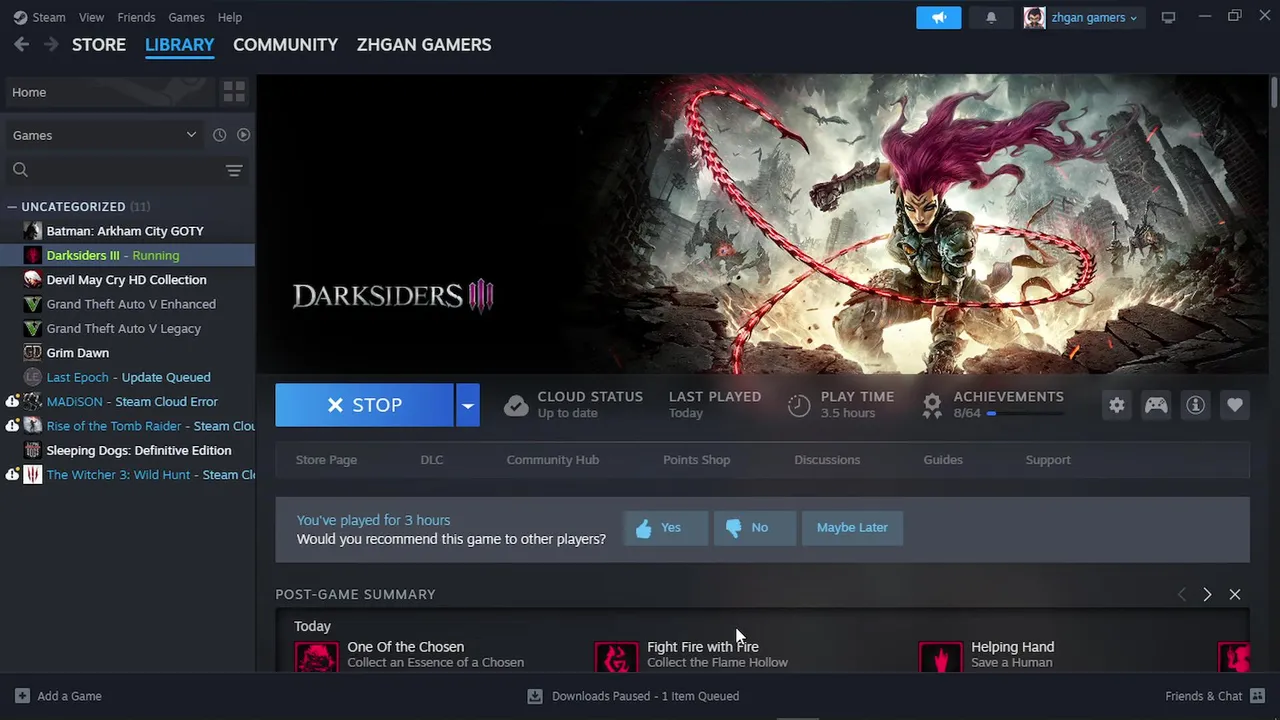This screenshot has width=1280, height=720.
Task: Click thumbs down No recommend button
Action: 755,528
